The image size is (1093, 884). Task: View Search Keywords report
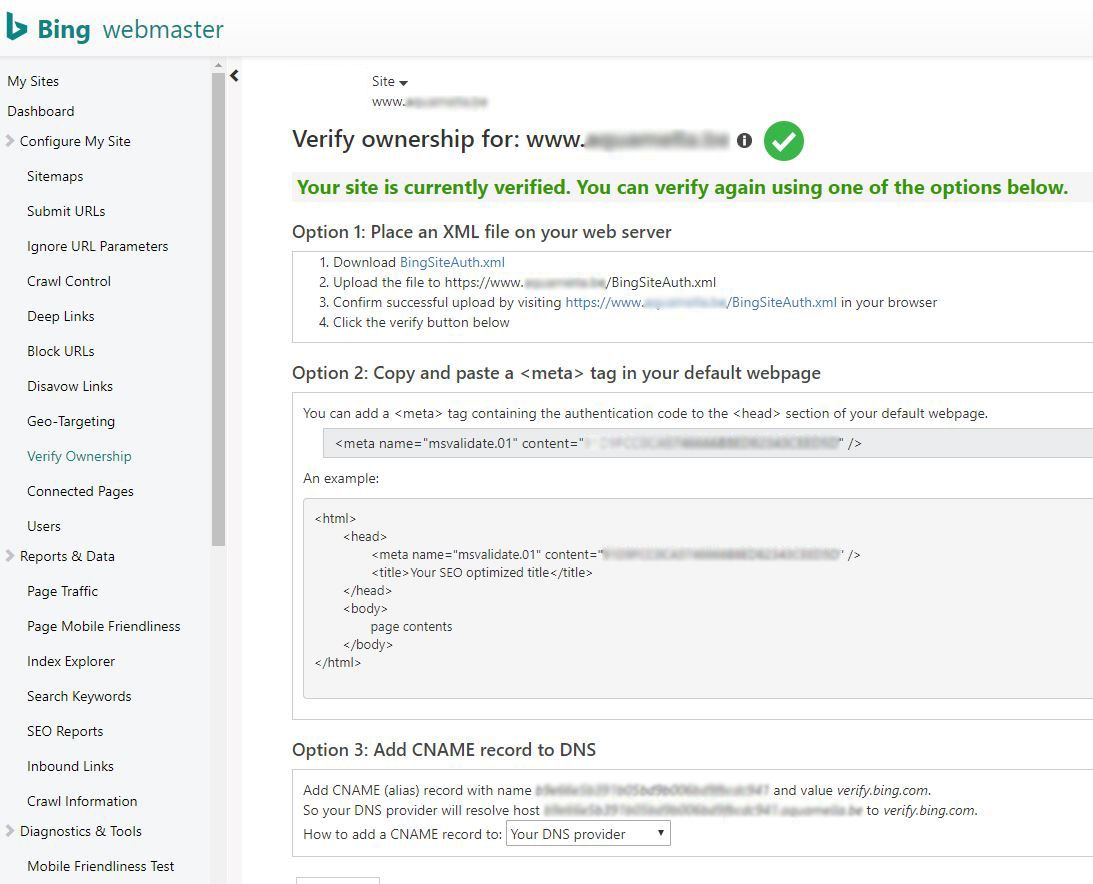79,696
